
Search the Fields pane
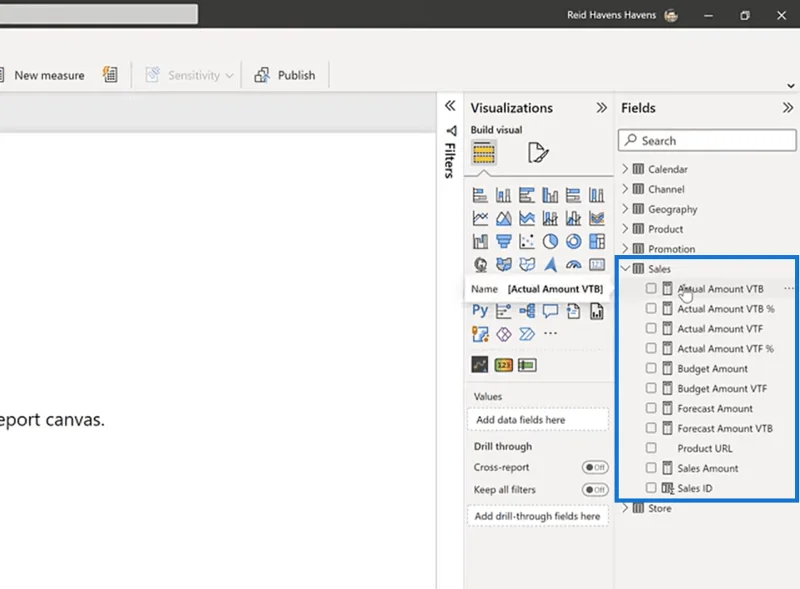(707, 140)
